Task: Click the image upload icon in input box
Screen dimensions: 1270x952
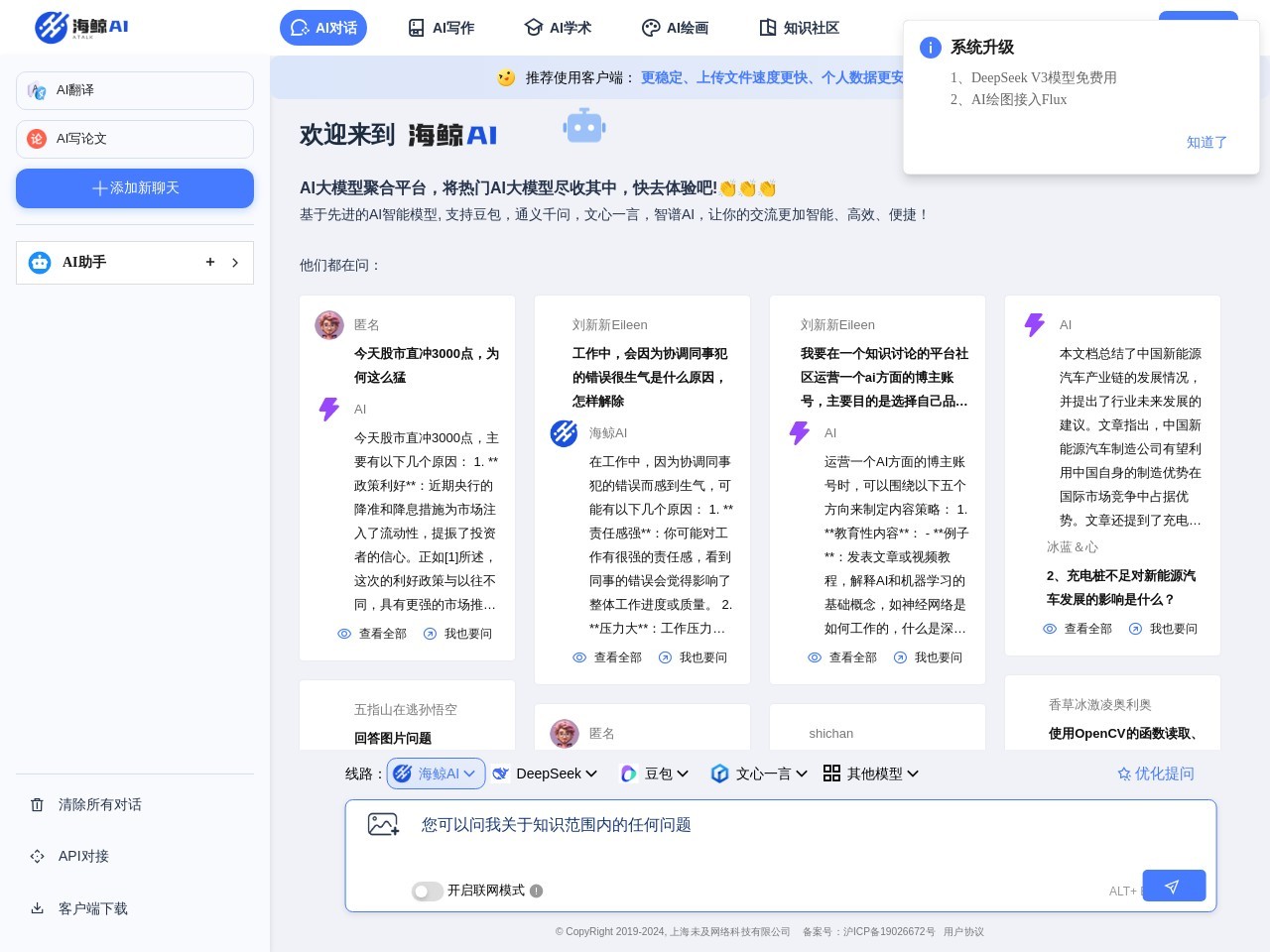Action: [383, 824]
